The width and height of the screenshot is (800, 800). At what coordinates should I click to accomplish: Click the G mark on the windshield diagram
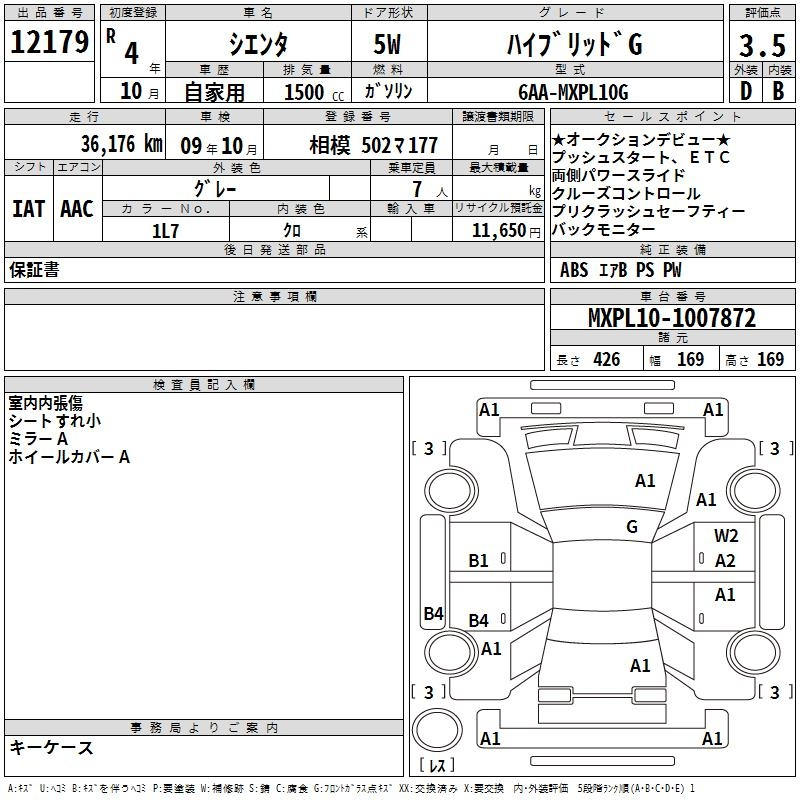631,527
